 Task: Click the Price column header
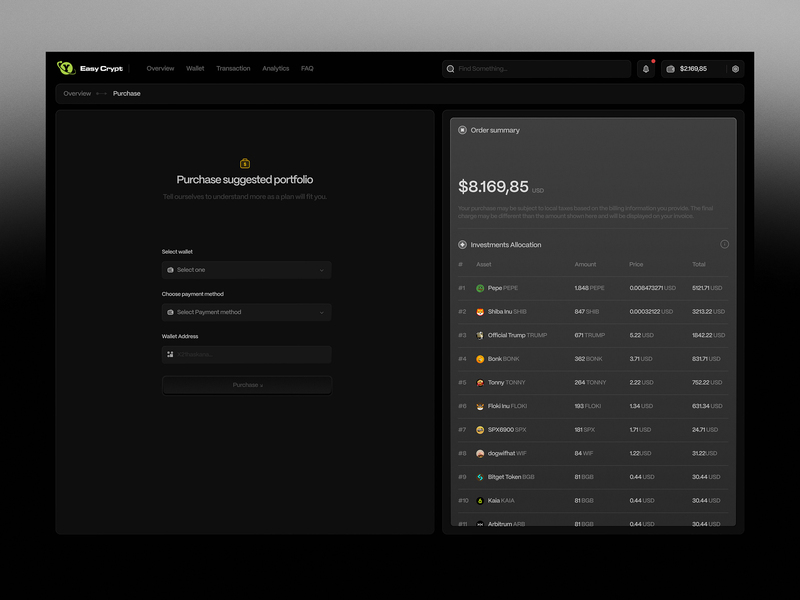pos(636,264)
